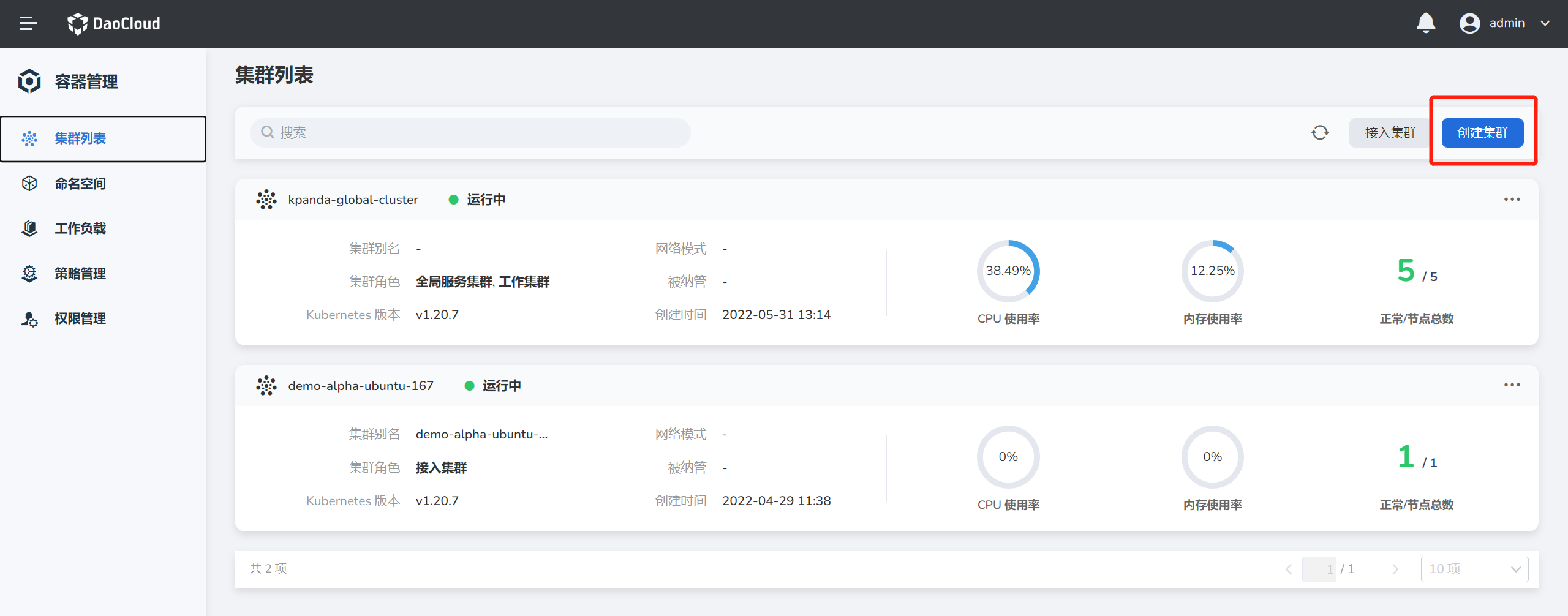Click the 1 / 1 node count
Image resolution: width=1568 pixels, height=616 pixels.
(1417, 457)
